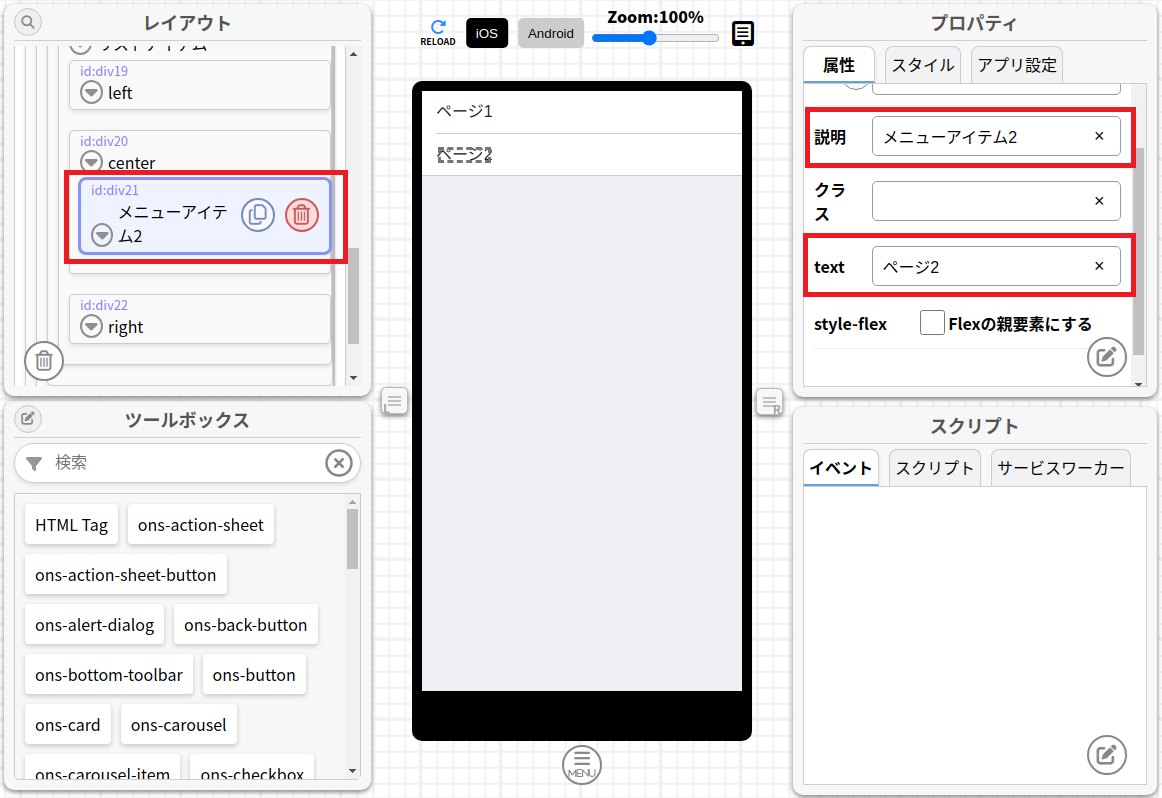Click the magnifier icon atop the Layout panel

point(27,21)
